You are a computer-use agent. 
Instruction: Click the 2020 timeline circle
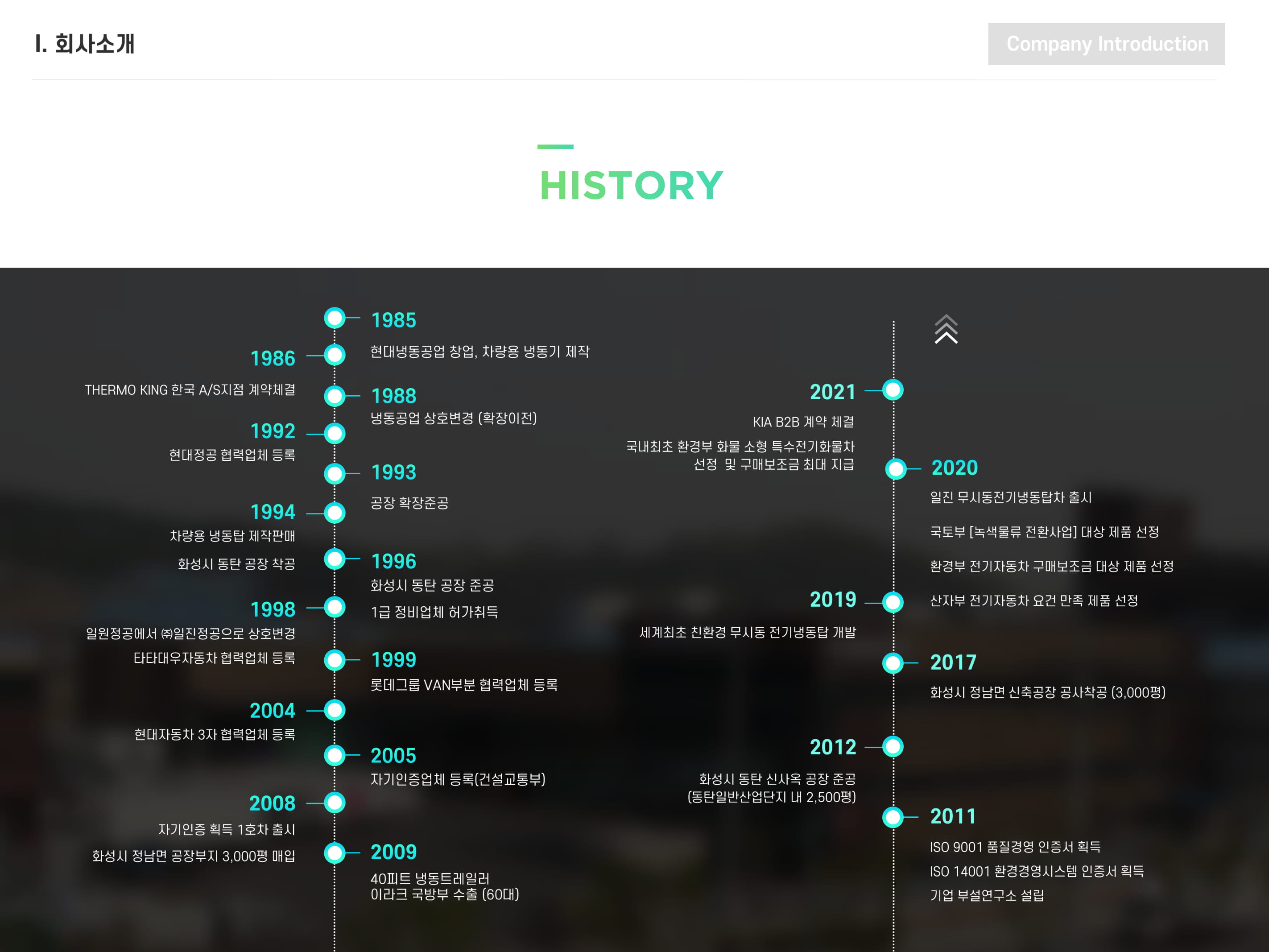click(896, 469)
